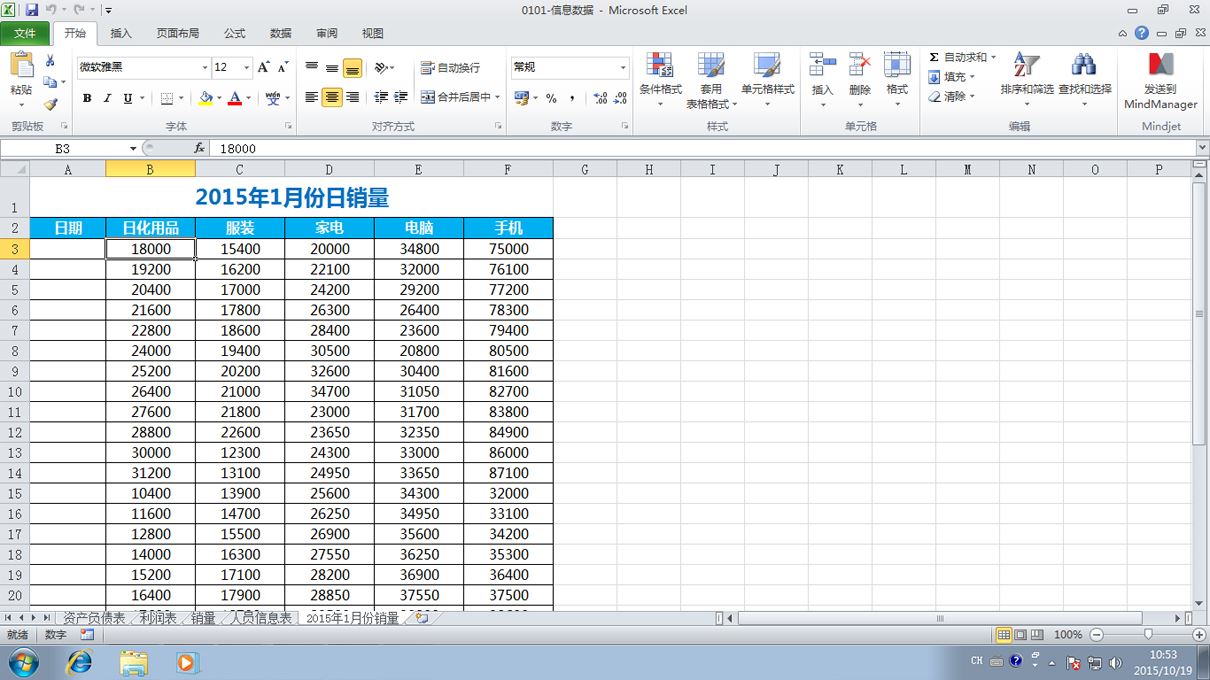Viewport: 1210px width, 680px height.
Task: Click the fx insert function button
Action: coord(199,148)
